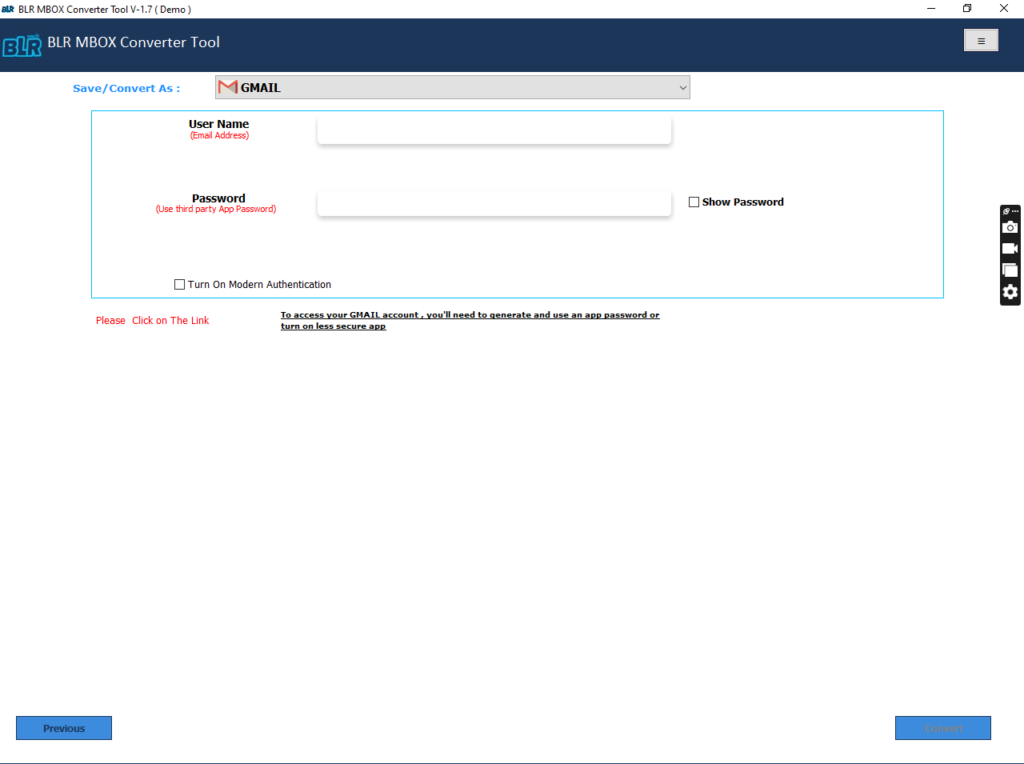The width and height of the screenshot is (1024, 764).
Task: Start recording with video camera icon
Action: [1010, 249]
